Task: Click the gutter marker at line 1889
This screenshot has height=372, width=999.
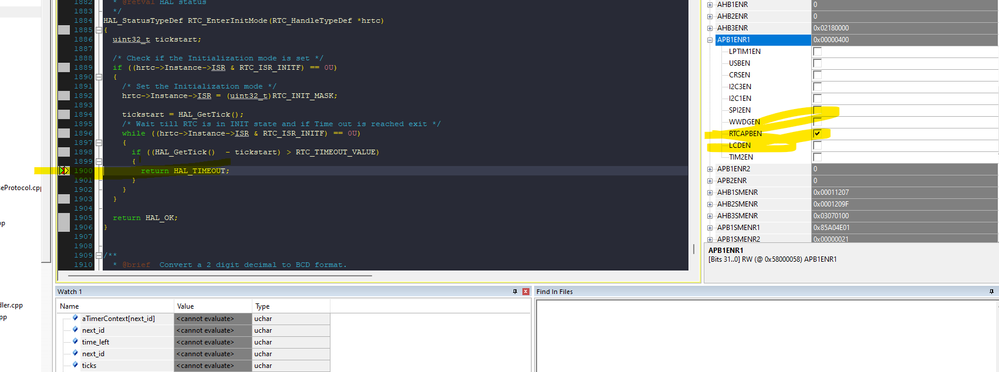Action: [64, 67]
